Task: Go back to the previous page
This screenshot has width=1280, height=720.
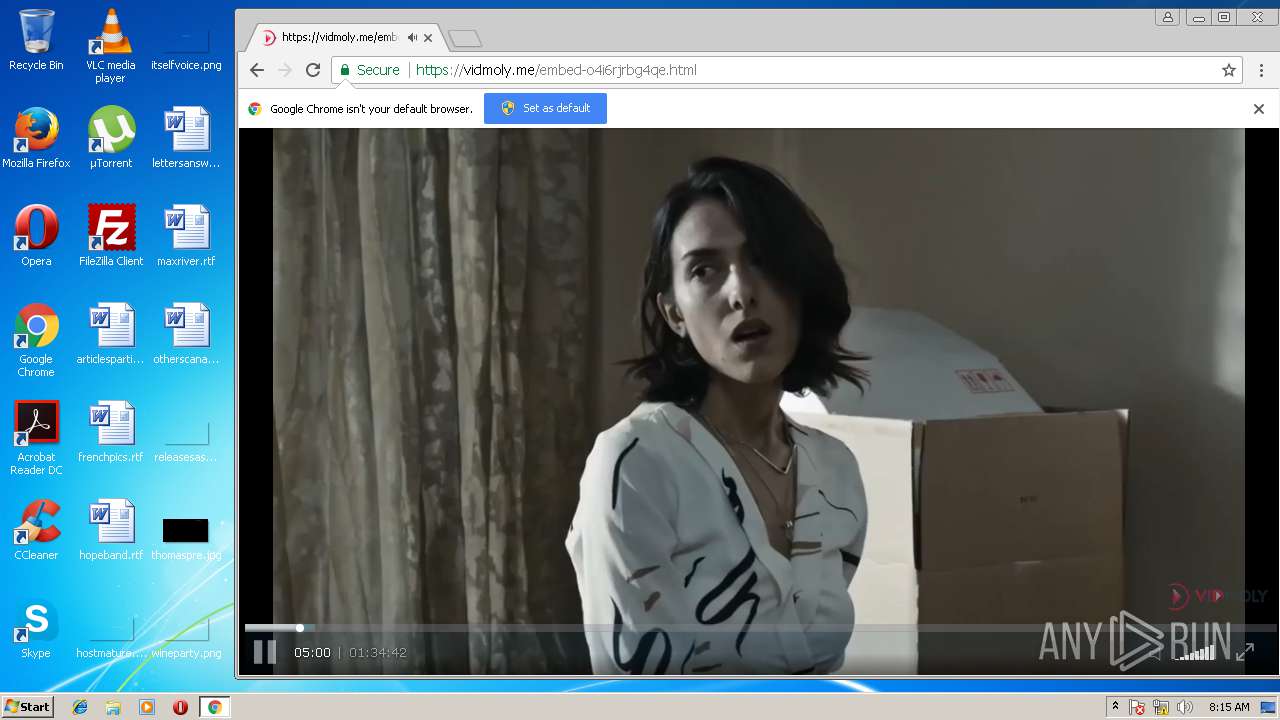Action: point(257,70)
